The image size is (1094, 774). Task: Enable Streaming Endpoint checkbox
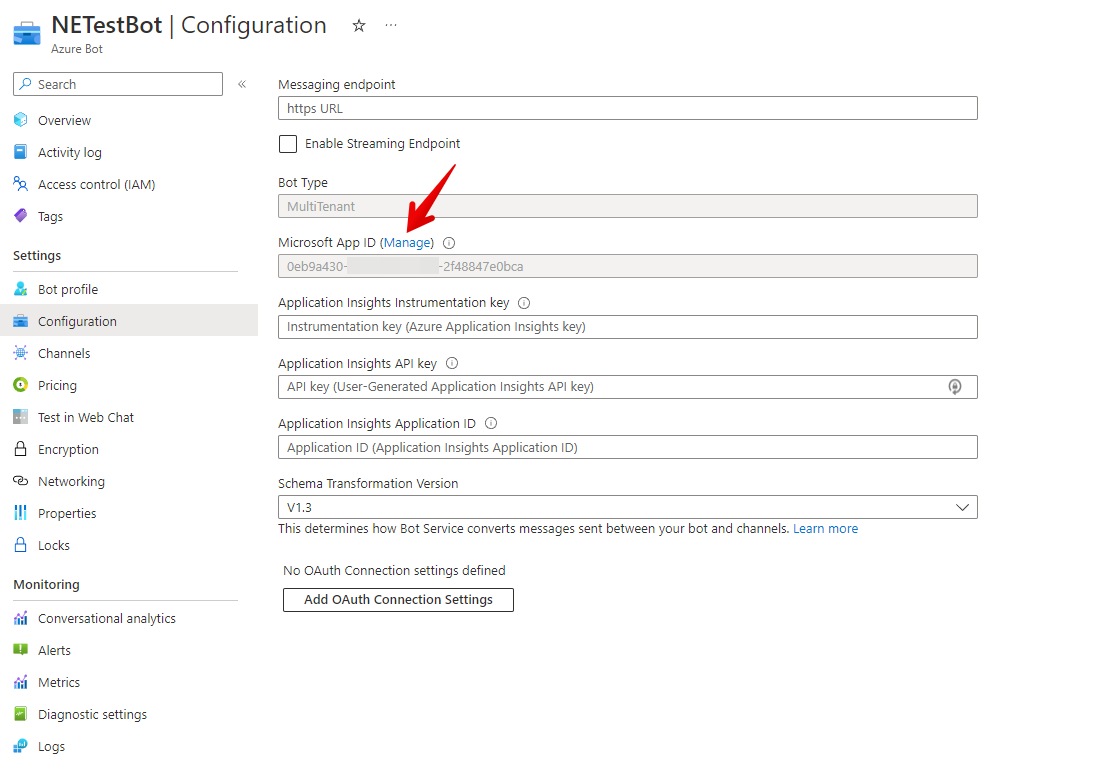(287, 144)
